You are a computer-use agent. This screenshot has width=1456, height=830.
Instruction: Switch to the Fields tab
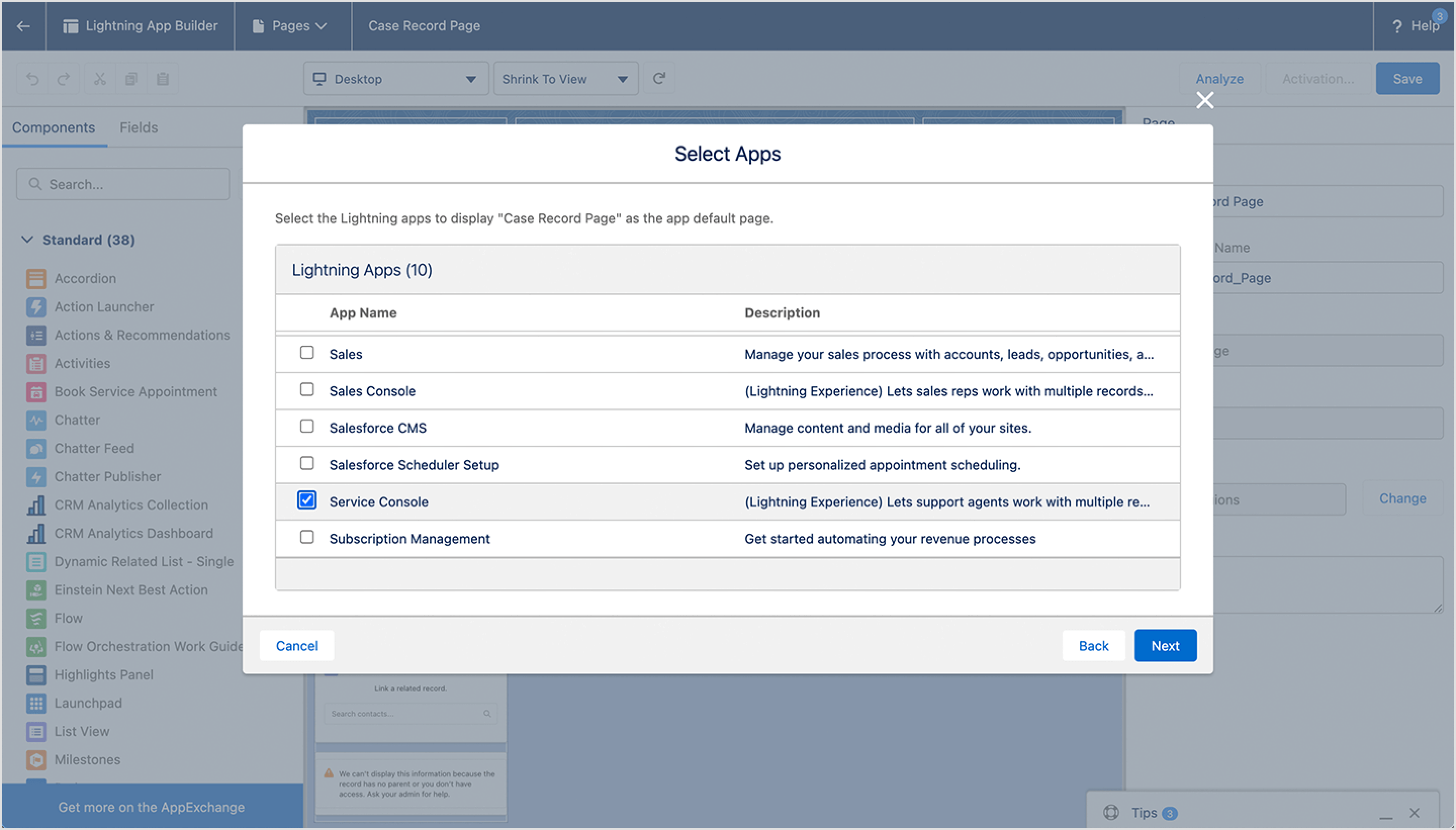[139, 127]
